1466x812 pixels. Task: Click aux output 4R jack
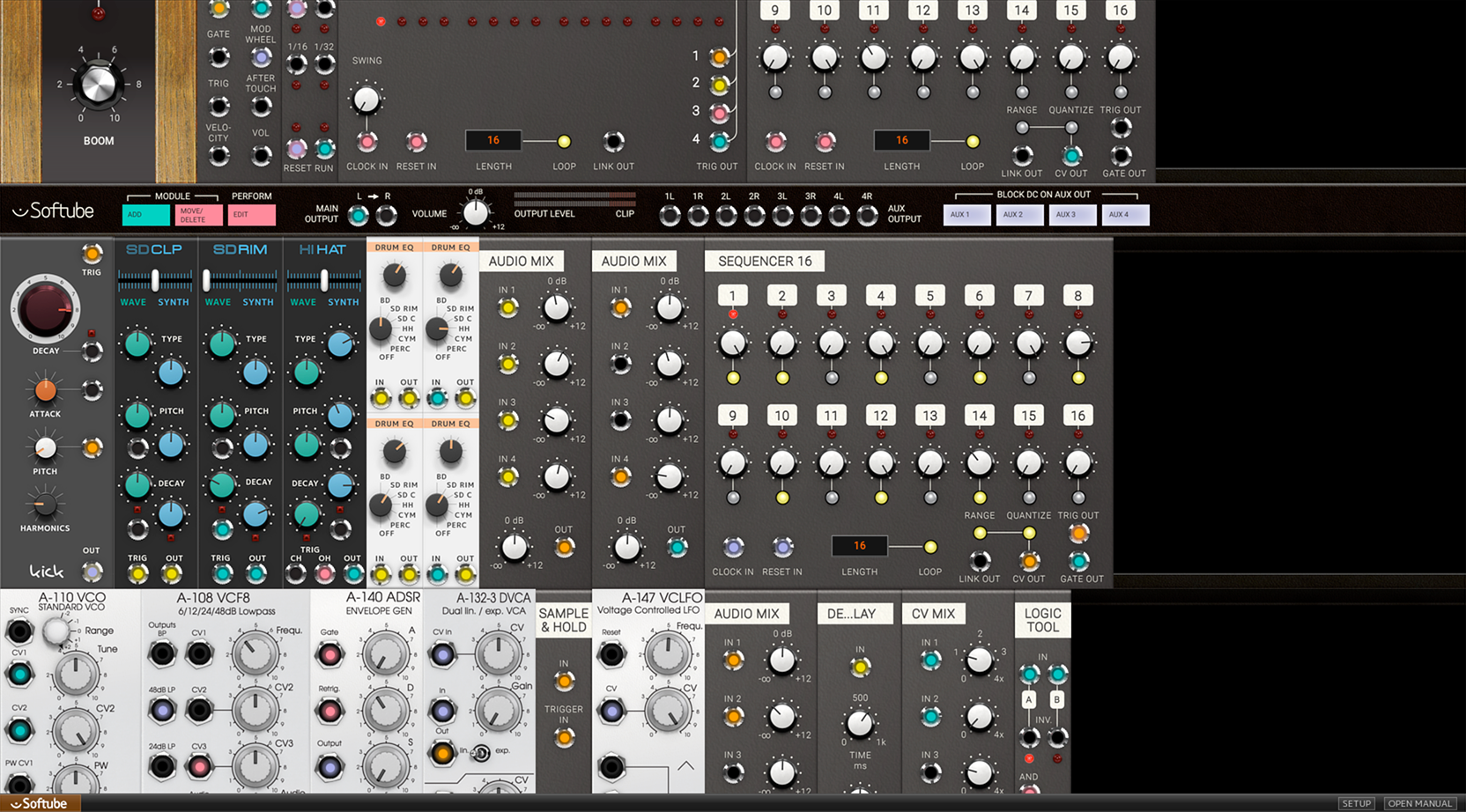pos(867,215)
